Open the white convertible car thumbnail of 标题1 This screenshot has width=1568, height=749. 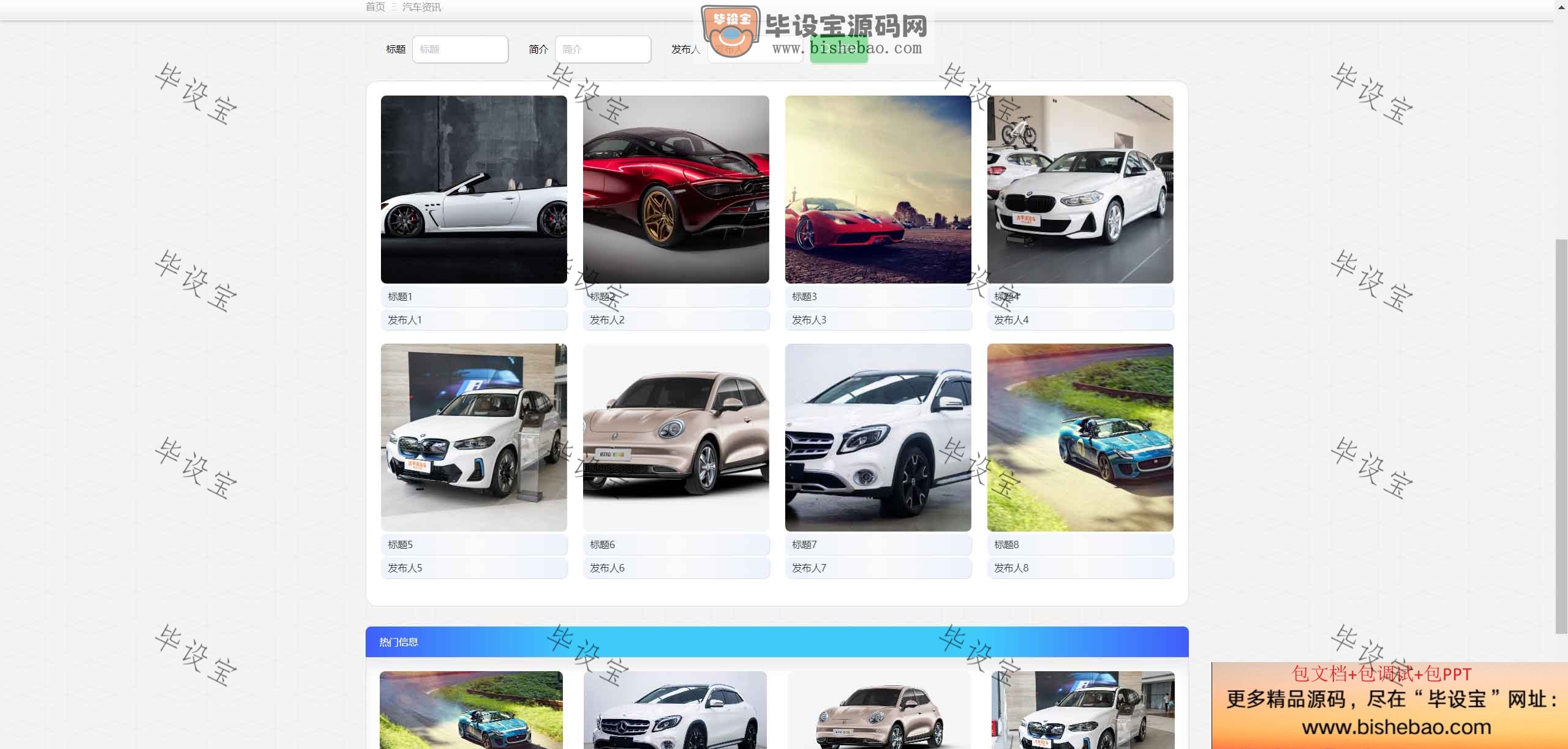(473, 189)
